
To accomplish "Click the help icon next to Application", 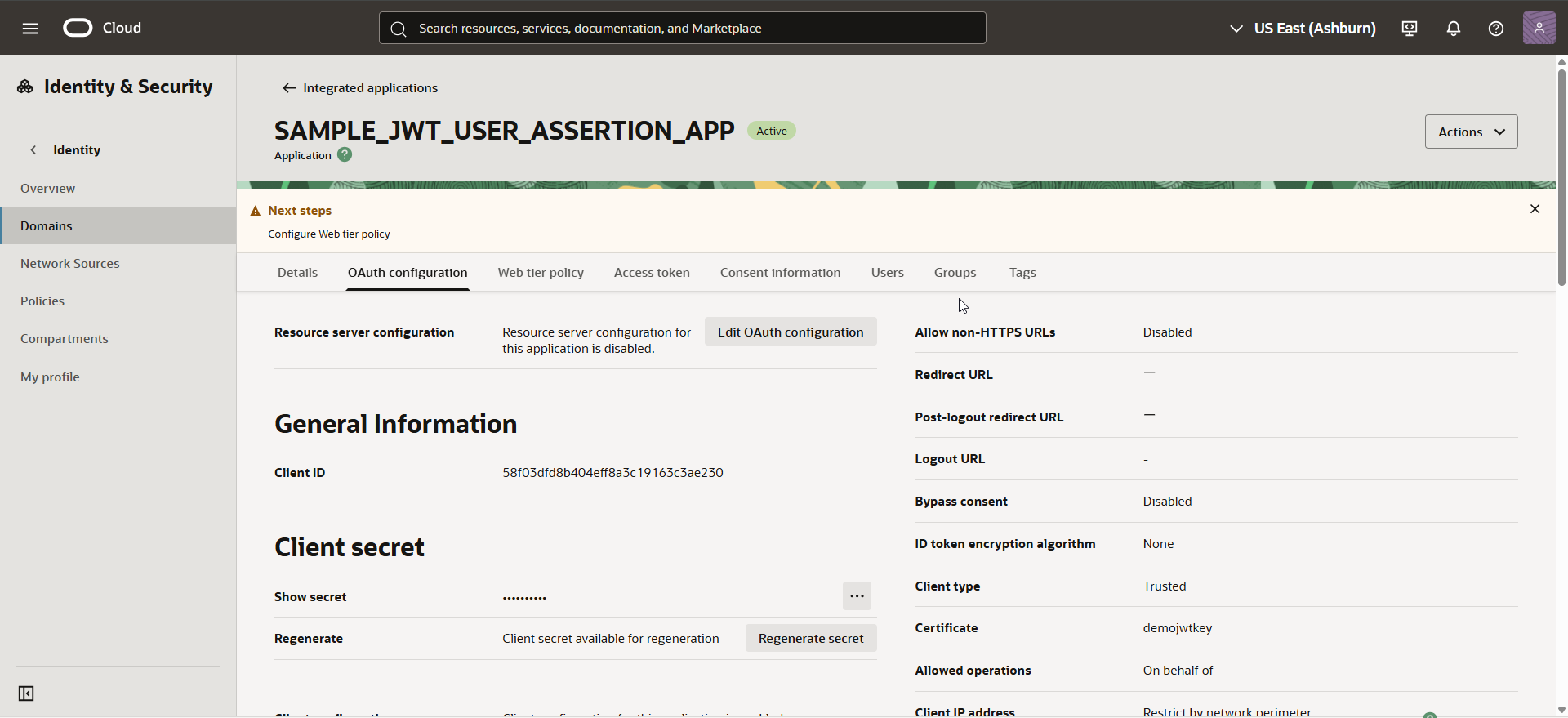I will [x=345, y=155].
